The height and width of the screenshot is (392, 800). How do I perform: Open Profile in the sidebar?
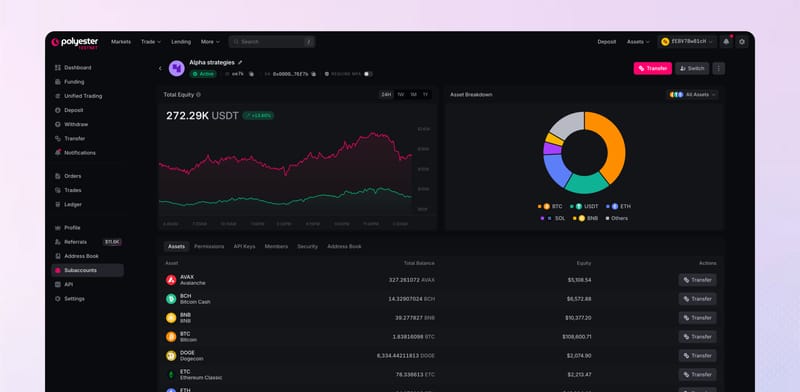pyautogui.click(x=87, y=228)
